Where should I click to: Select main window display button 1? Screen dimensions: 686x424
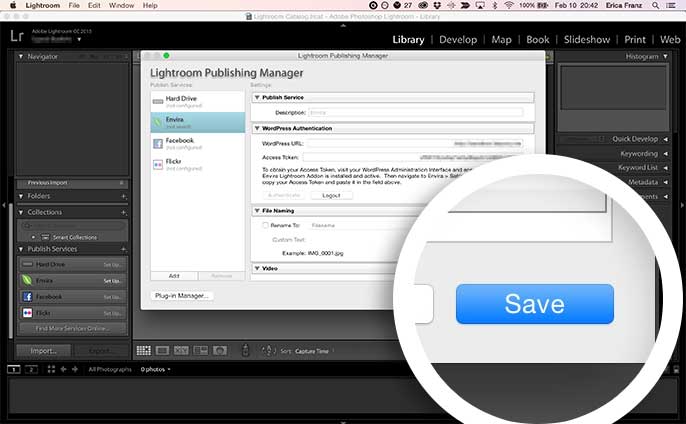(14, 369)
